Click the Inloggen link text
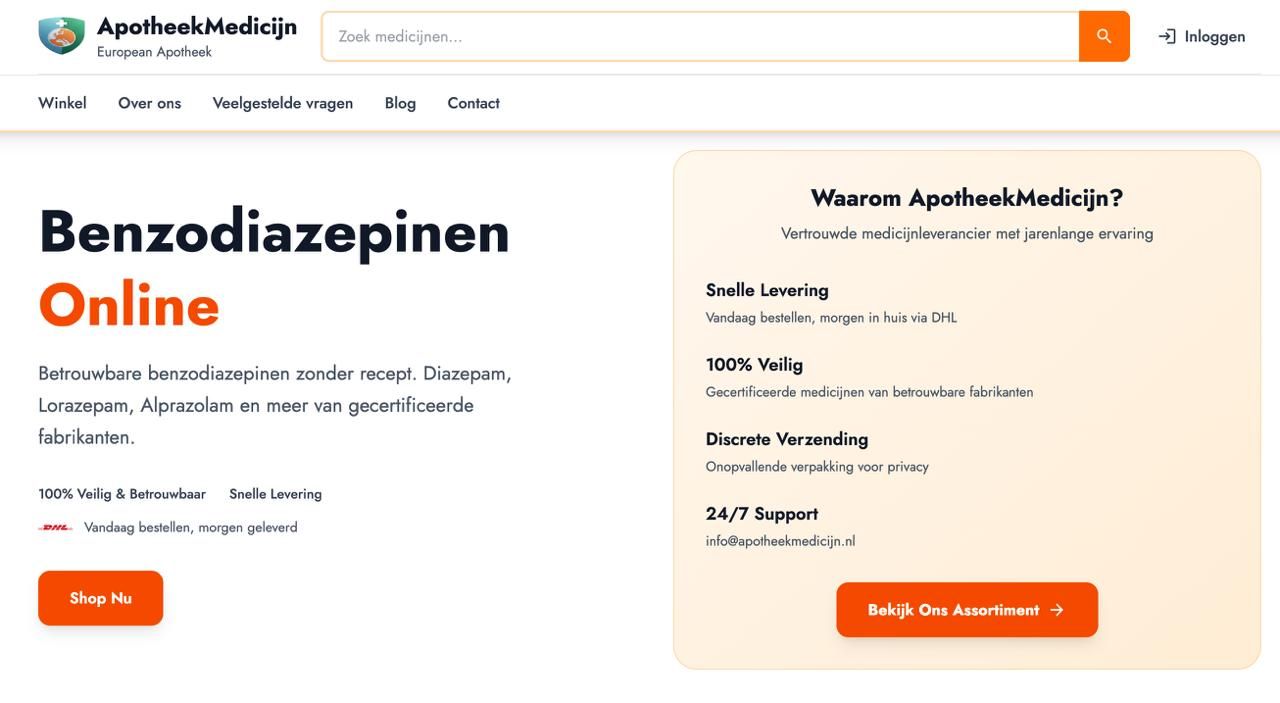Viewport: 1280px width, 703px height. click(1214, 36)
